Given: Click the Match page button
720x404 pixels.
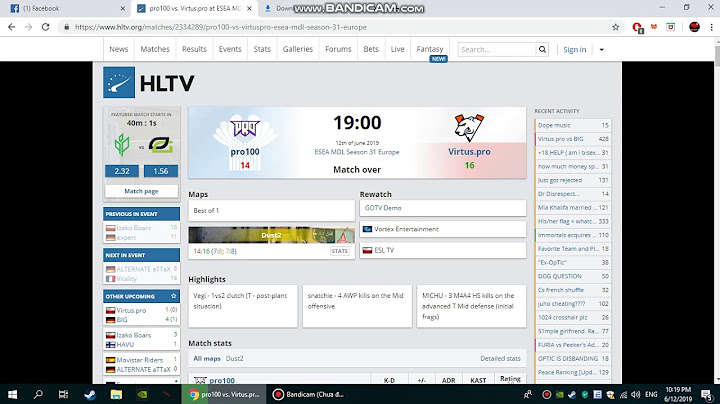Looking at the screenshot, I should [x=141, y=191].
